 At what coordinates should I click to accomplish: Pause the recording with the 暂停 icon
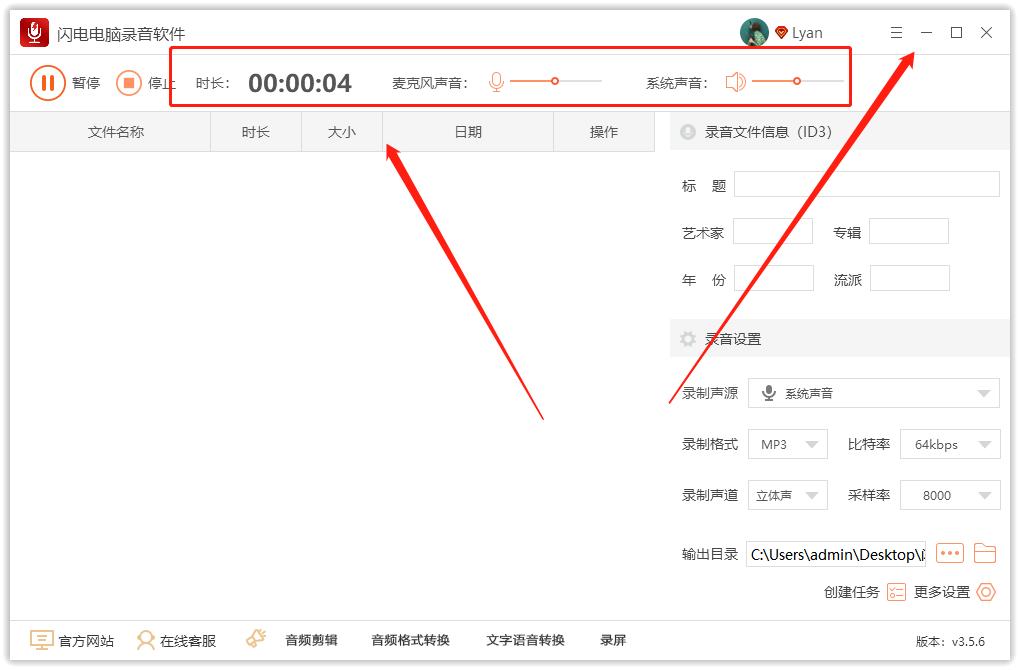[47, 83]
